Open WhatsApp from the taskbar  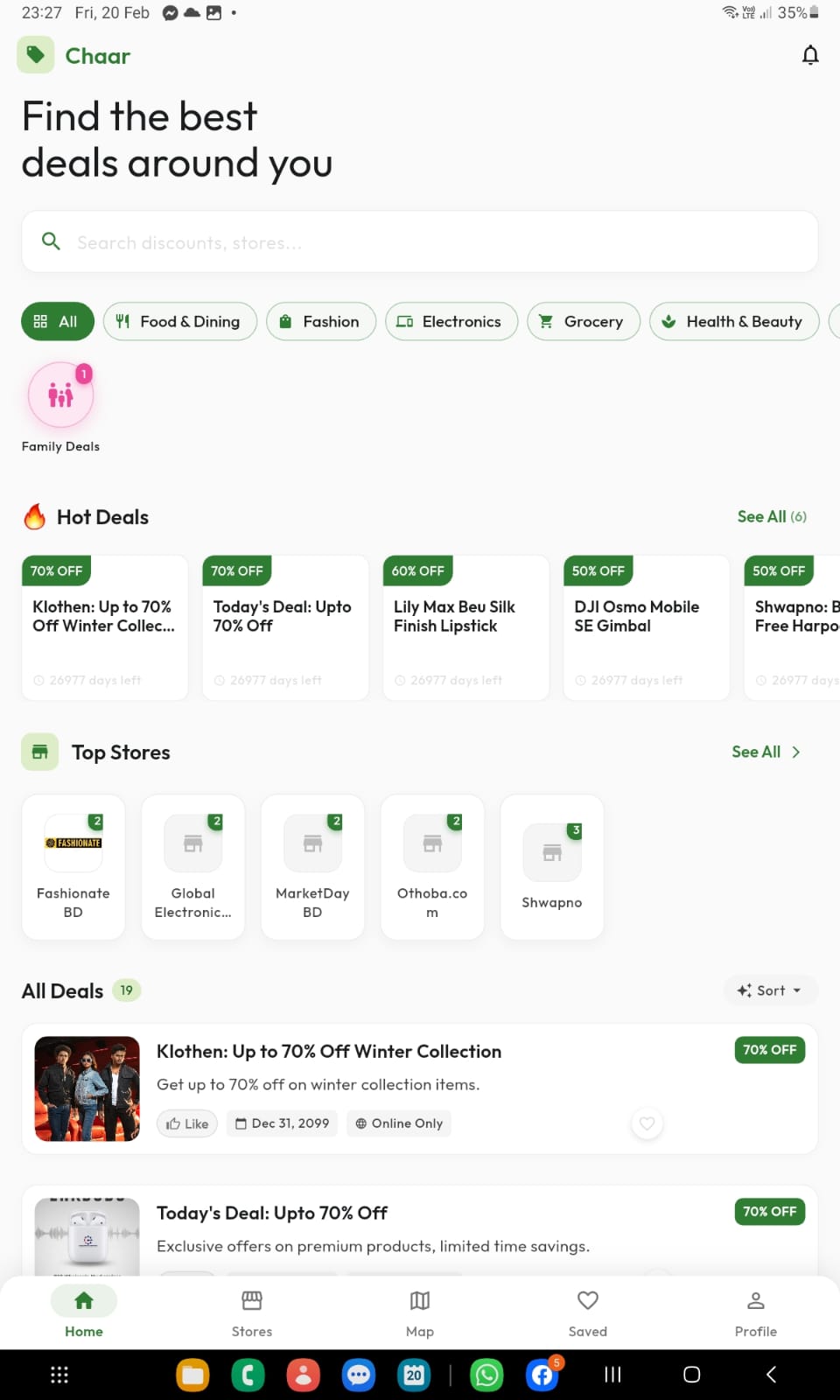click(487, 1375)
